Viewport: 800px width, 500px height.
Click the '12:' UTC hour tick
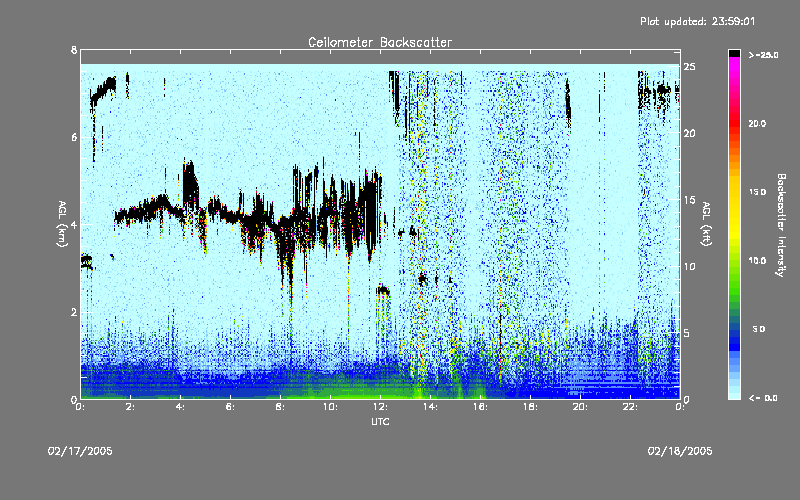380,407
